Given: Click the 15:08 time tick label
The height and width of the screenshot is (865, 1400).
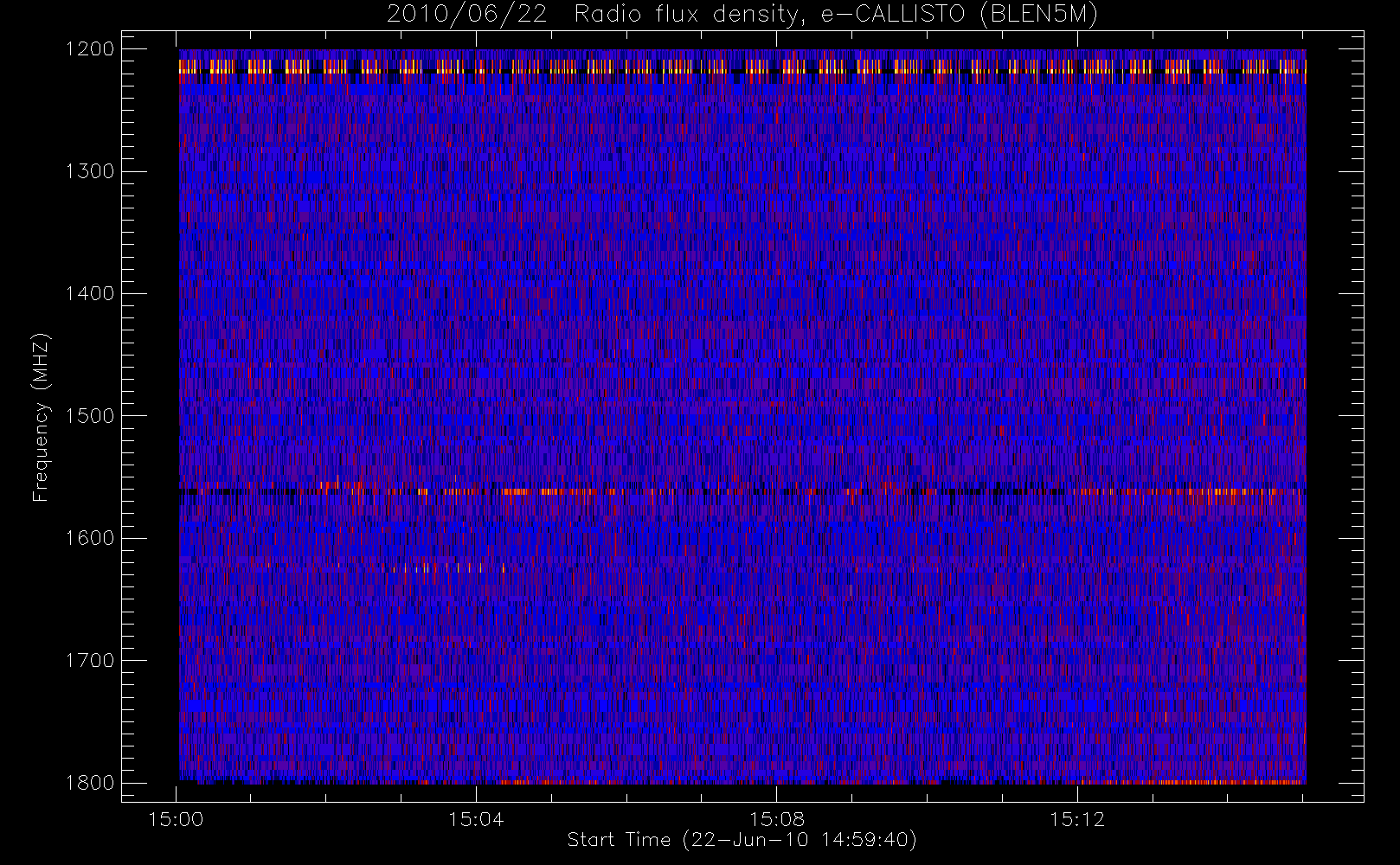Looking at the screenshot, I should pos(777,819).
